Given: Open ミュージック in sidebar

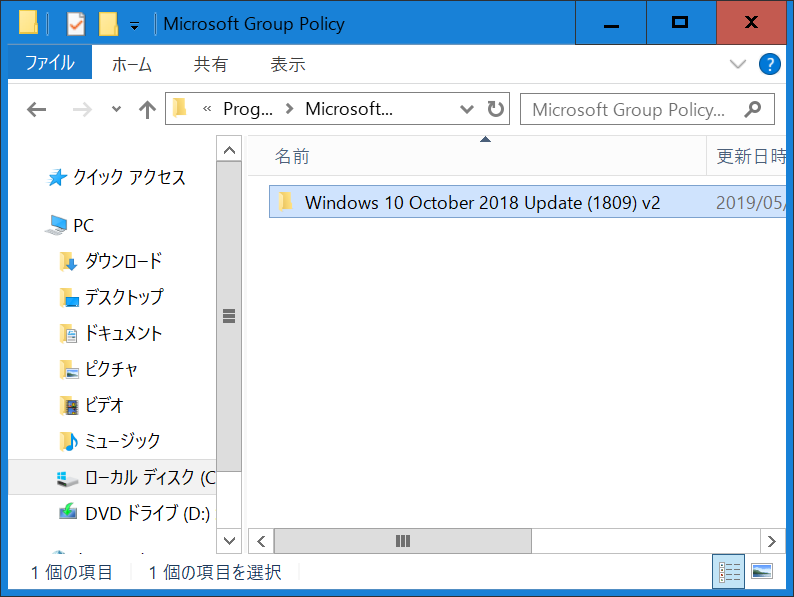Looking at the screenshot, I should [x=122, y=441].
